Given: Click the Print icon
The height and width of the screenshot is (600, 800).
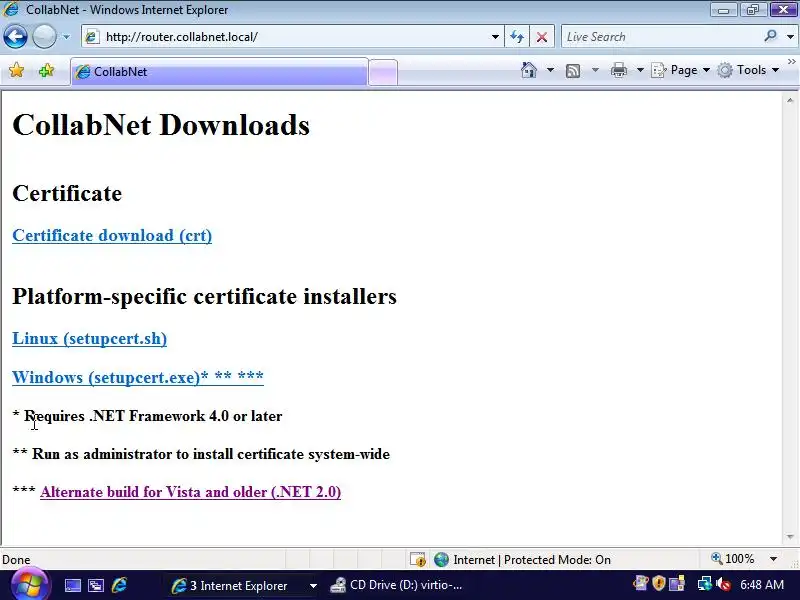Looking at the screenshot, I should click(618, 70).
